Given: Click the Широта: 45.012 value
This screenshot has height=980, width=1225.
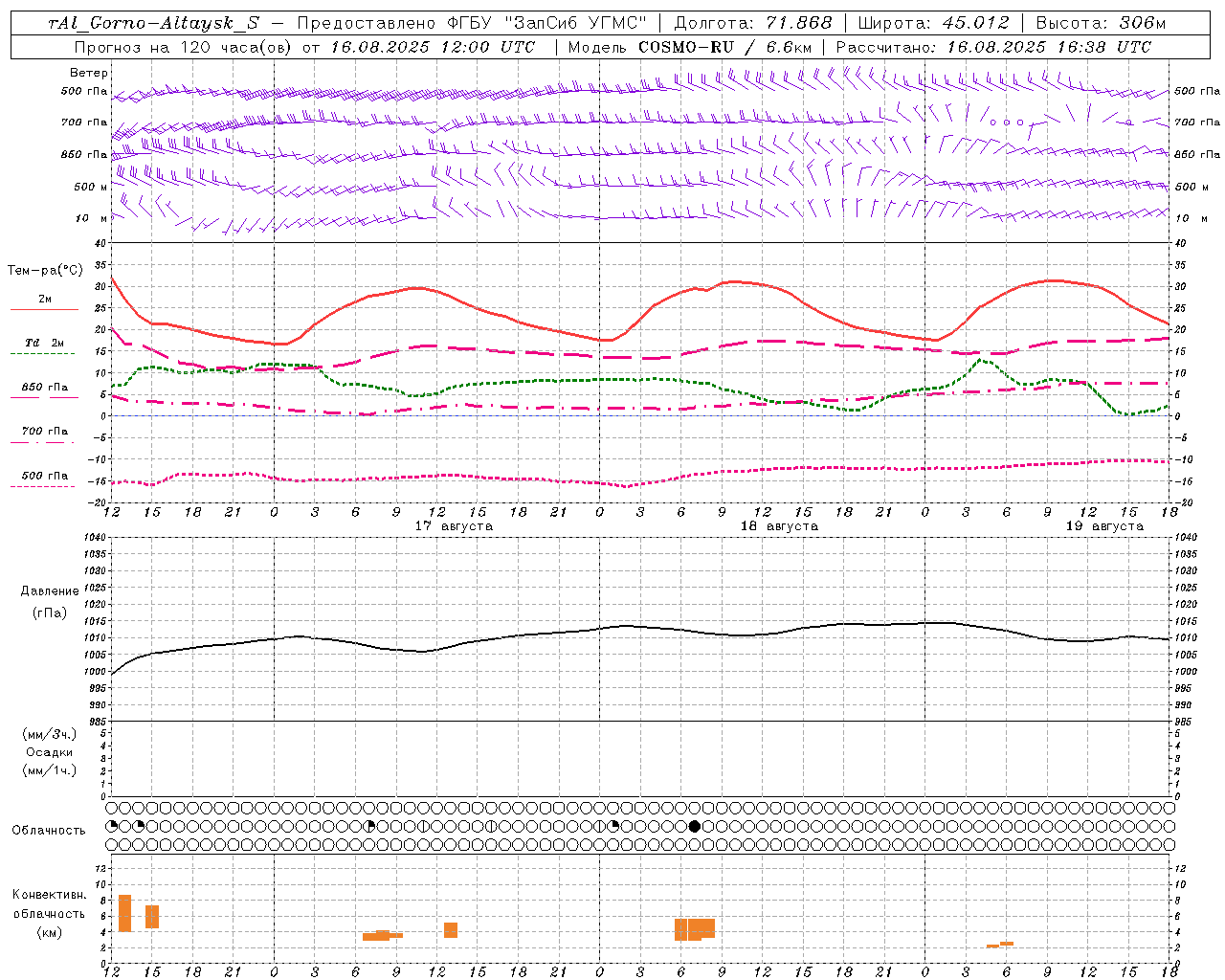Looking at the screenshot, I should (x=933, y=23).
